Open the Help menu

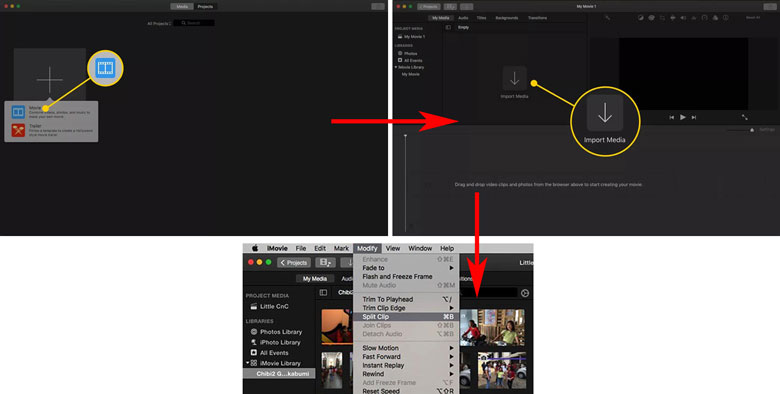[x=447, y=248]
